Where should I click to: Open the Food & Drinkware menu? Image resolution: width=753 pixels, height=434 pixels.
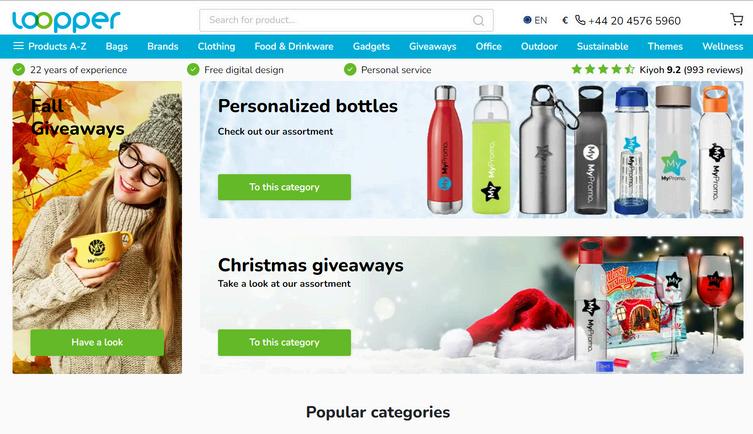point(294,46)
